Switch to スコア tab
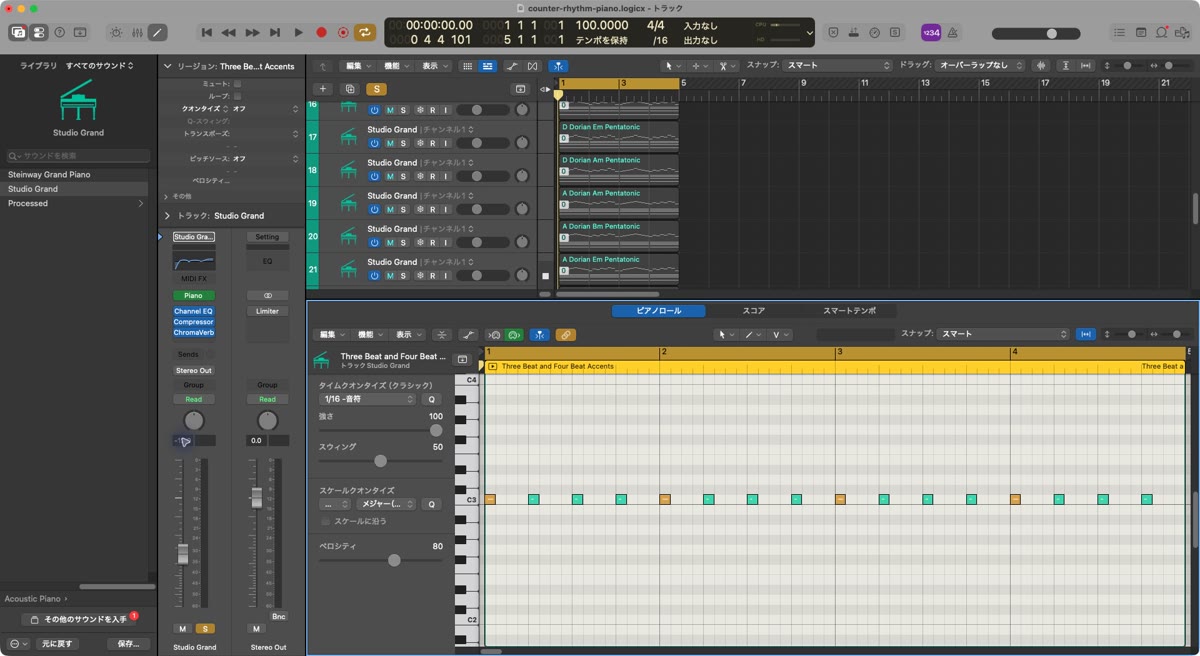The image size is (1200, 656). [754, 311]
